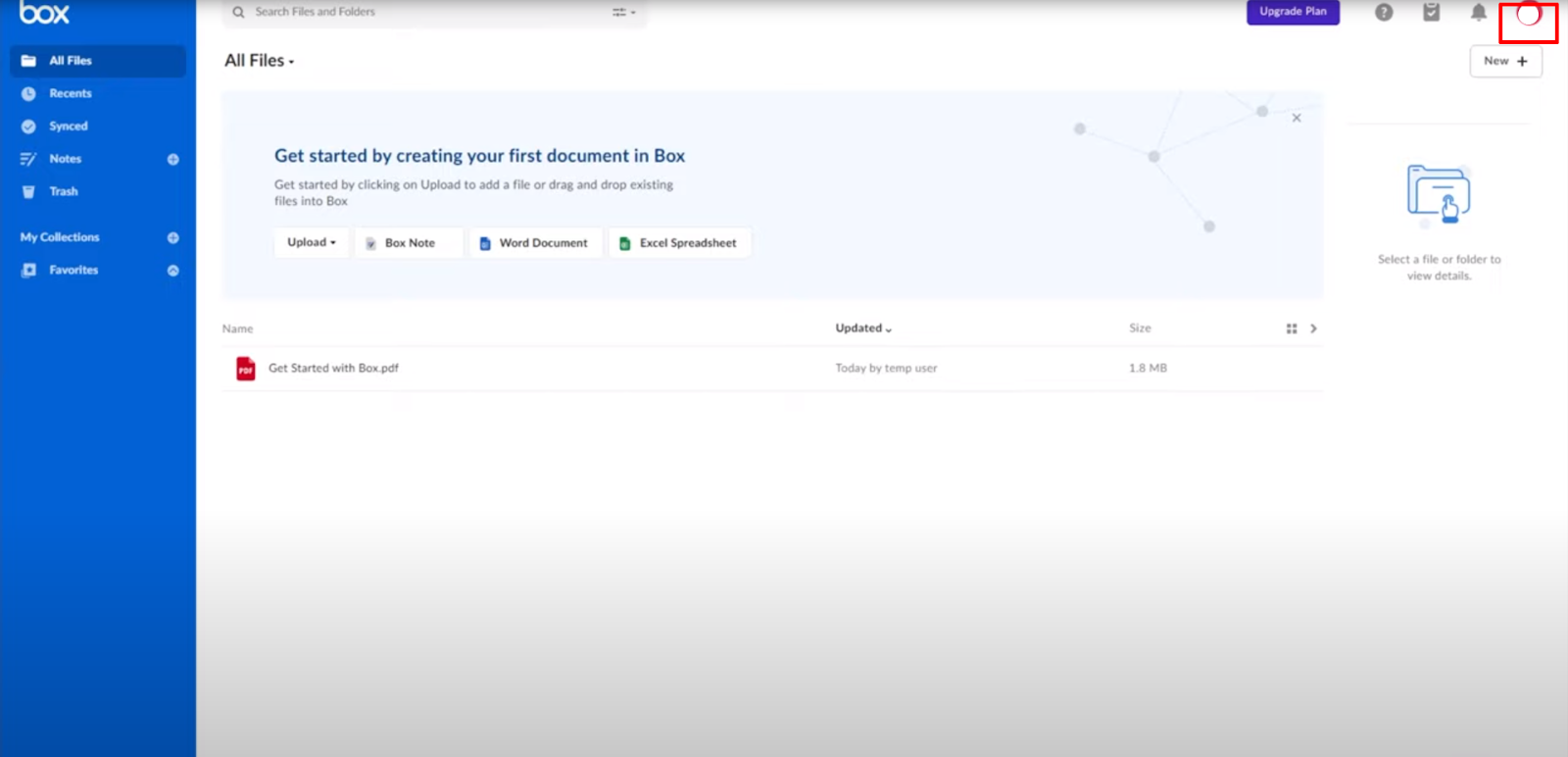This screenshot has width=1568, height=757.
Task: Click the New button
Action: tap(1505, 61)
